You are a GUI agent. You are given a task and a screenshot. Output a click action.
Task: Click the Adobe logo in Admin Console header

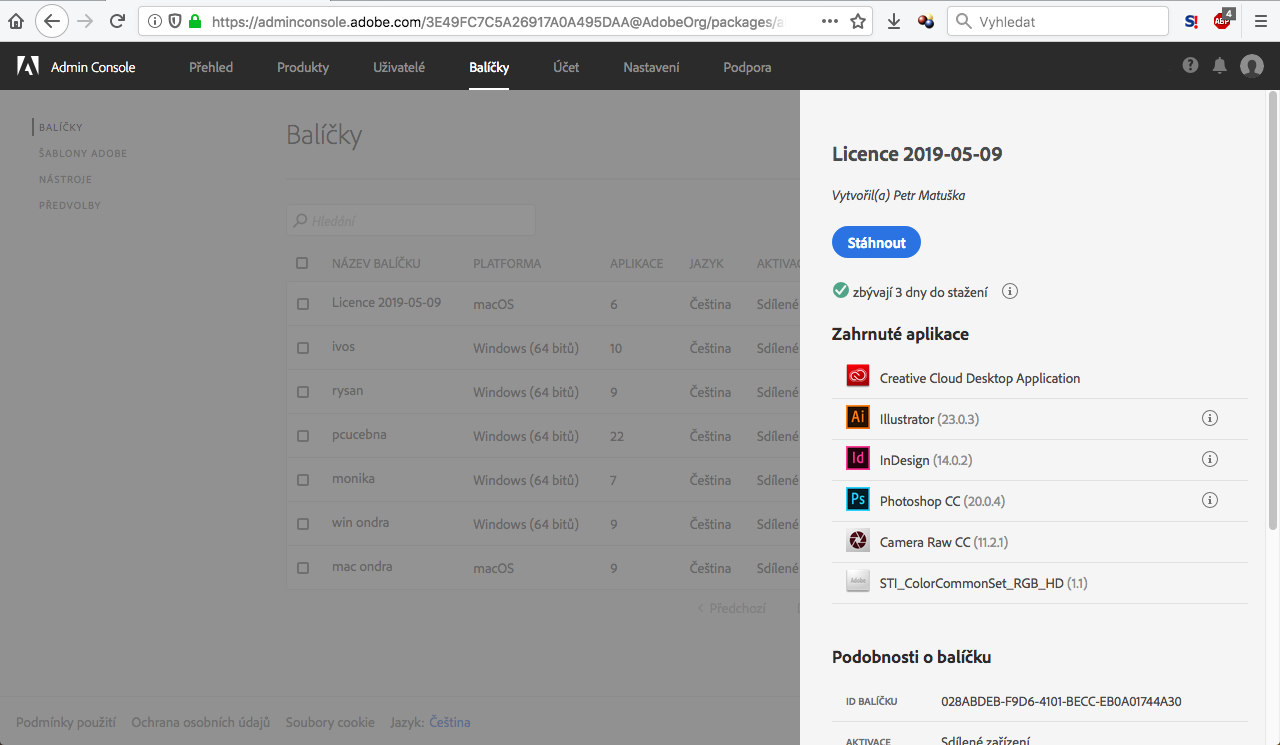tap(28, 66)
